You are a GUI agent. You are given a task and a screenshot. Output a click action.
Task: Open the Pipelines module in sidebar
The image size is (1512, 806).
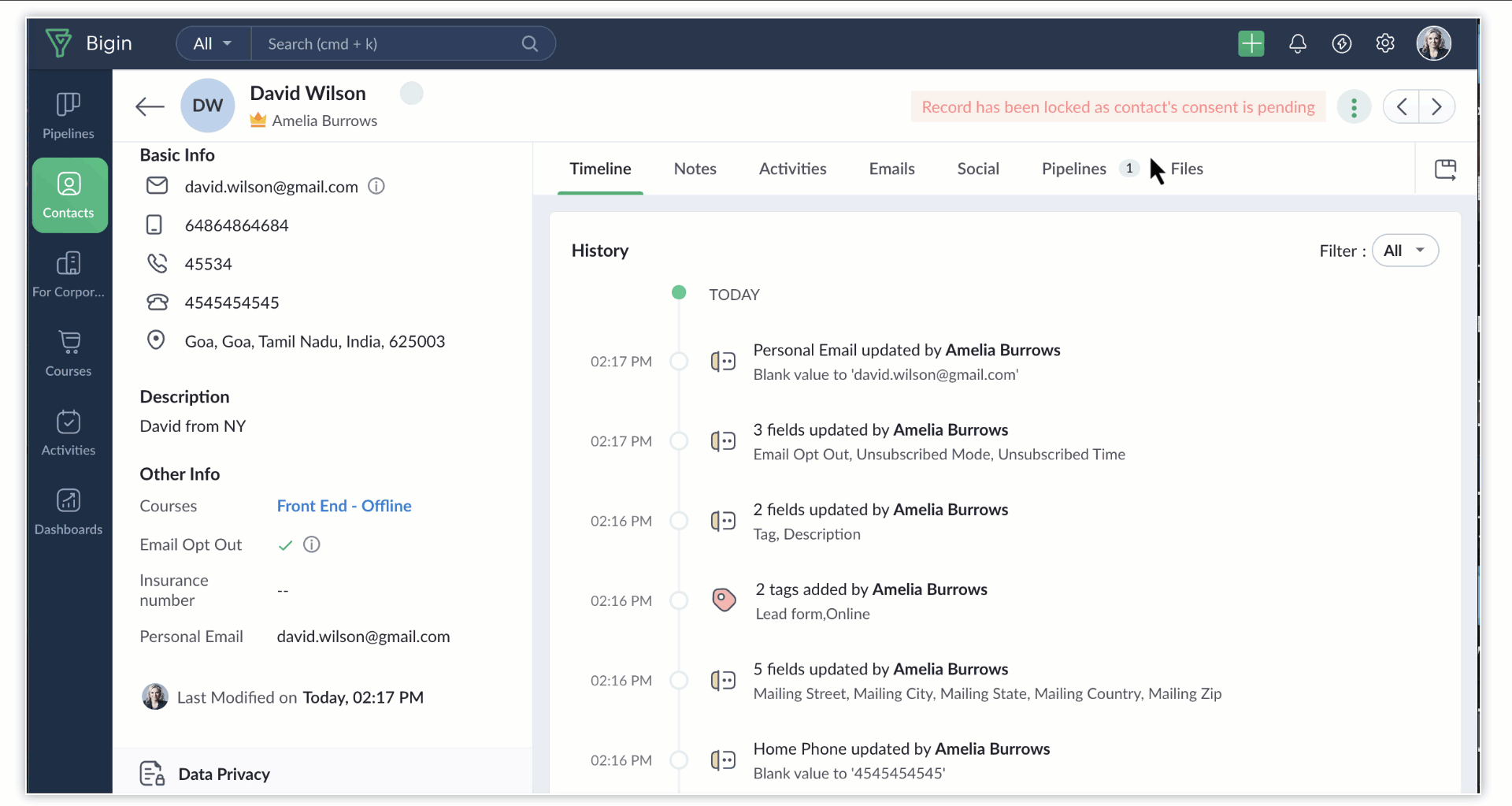69,116
